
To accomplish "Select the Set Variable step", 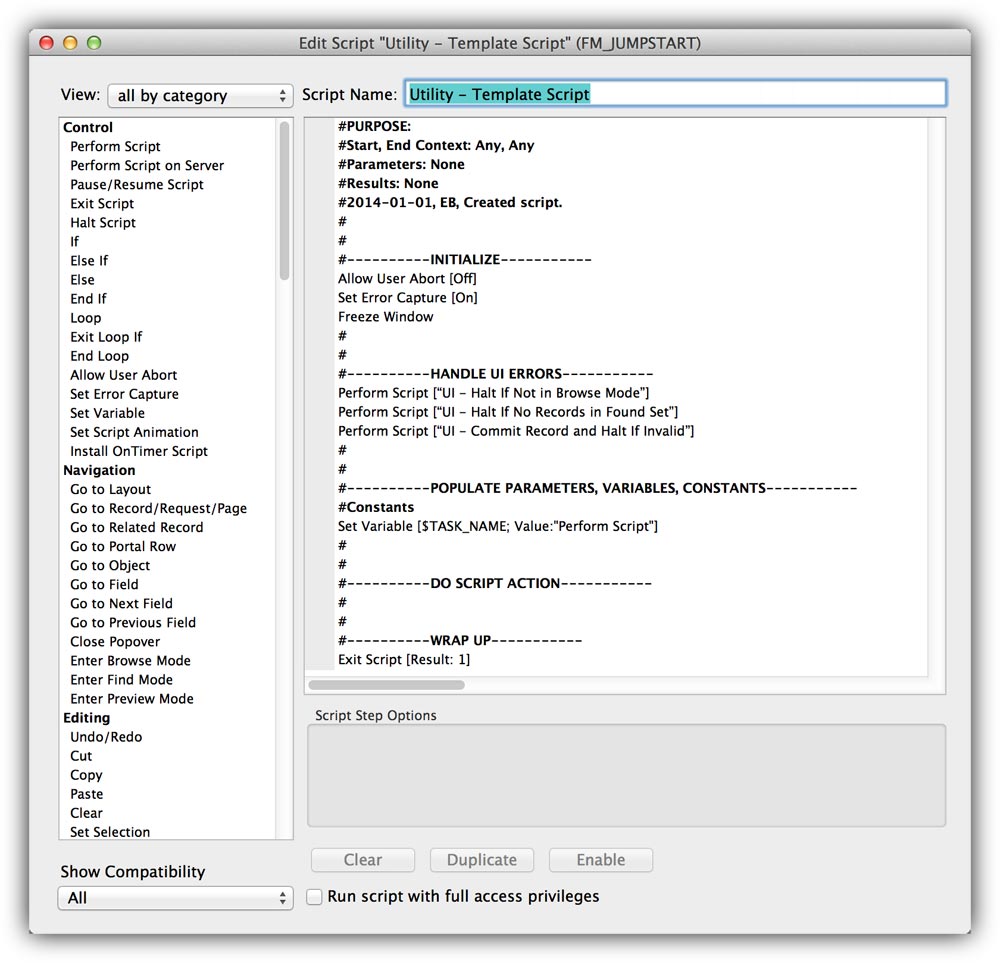I will [106, 412].
